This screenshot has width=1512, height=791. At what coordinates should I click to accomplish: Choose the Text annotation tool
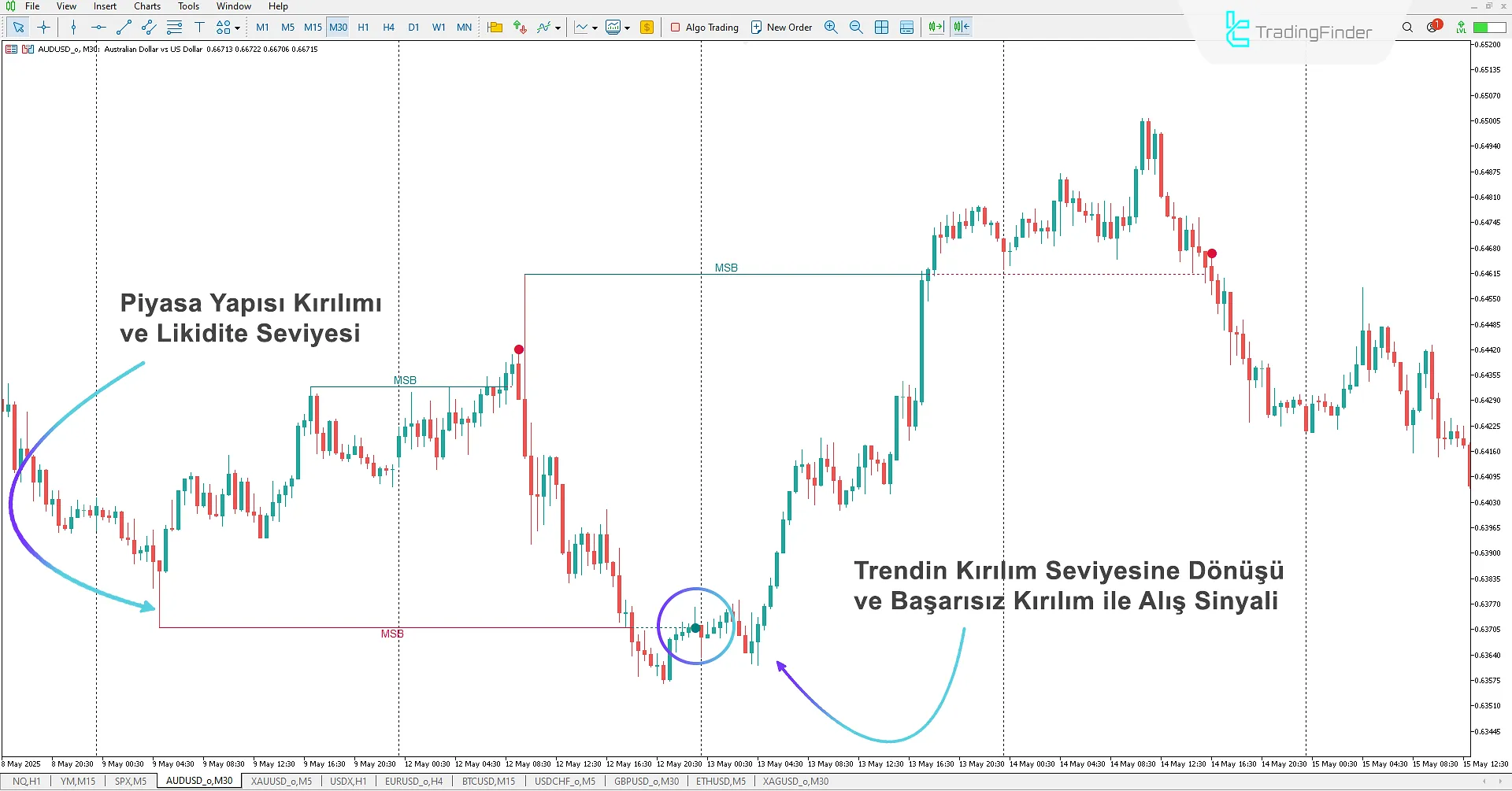click(x=199, y=27)
